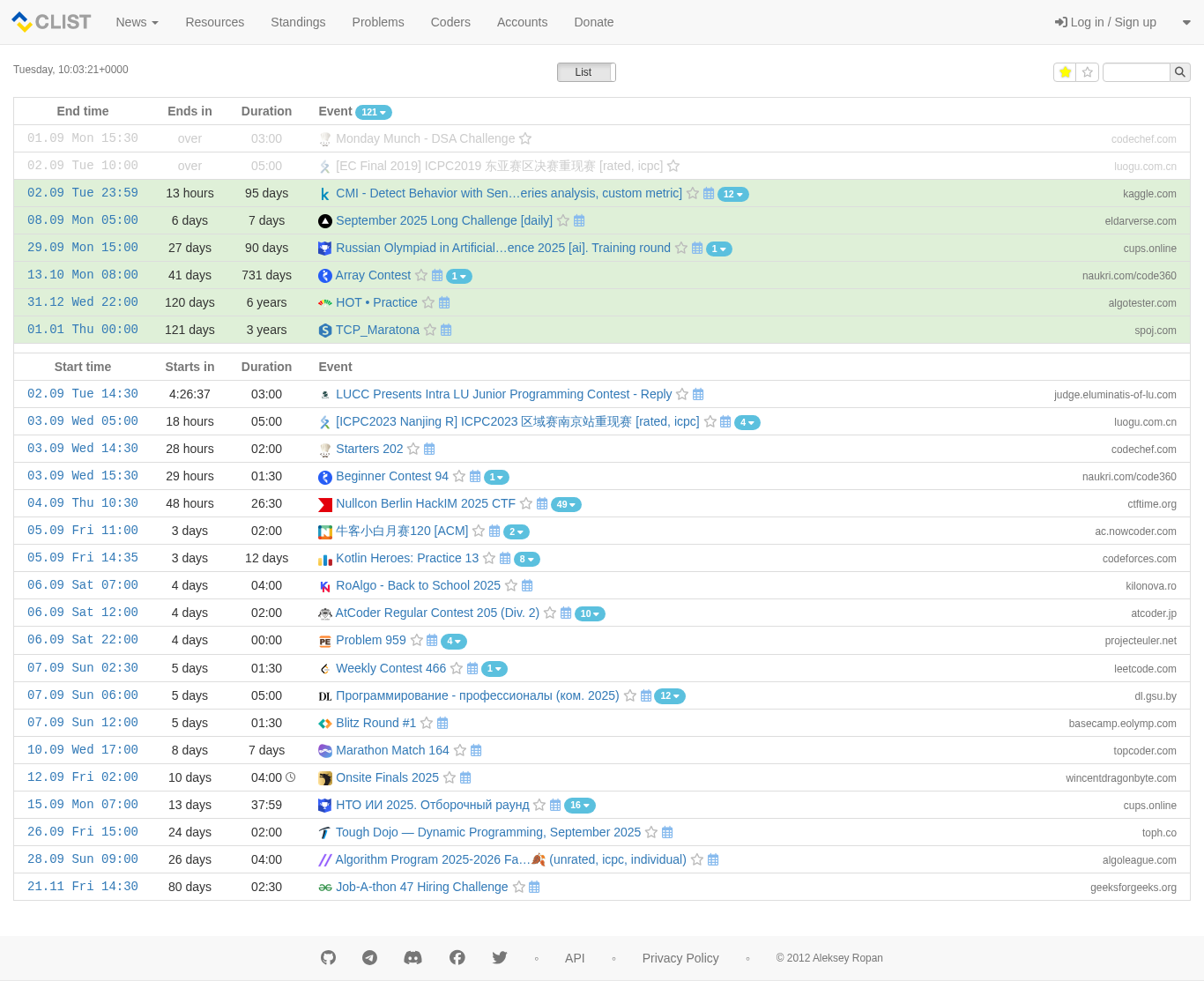This screenshot has height=981, width=1204.
Task: Click the ctftime.org resource label
Action: [x=1152, y=504]
